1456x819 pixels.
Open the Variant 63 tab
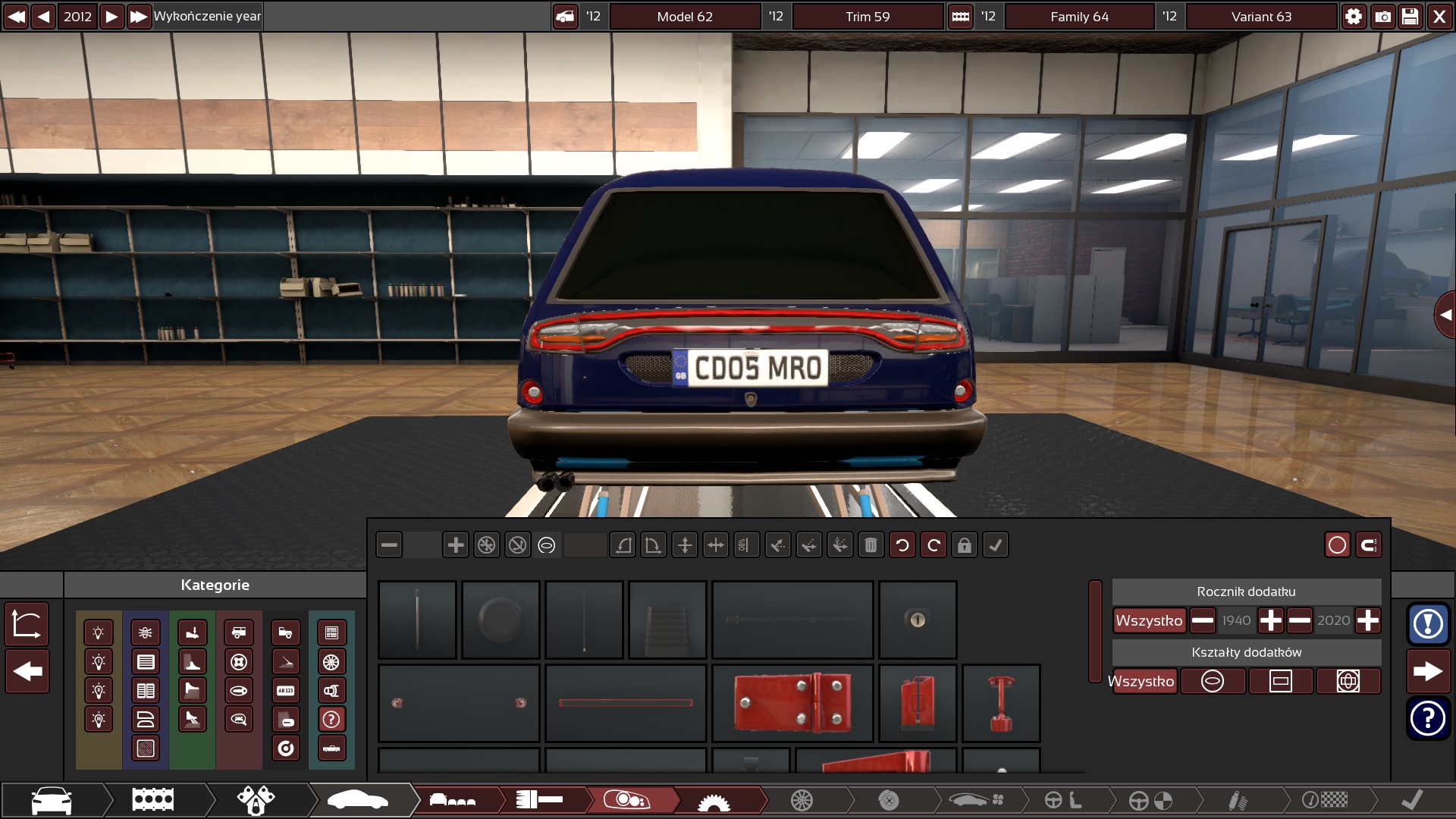tap(1261, 16)
